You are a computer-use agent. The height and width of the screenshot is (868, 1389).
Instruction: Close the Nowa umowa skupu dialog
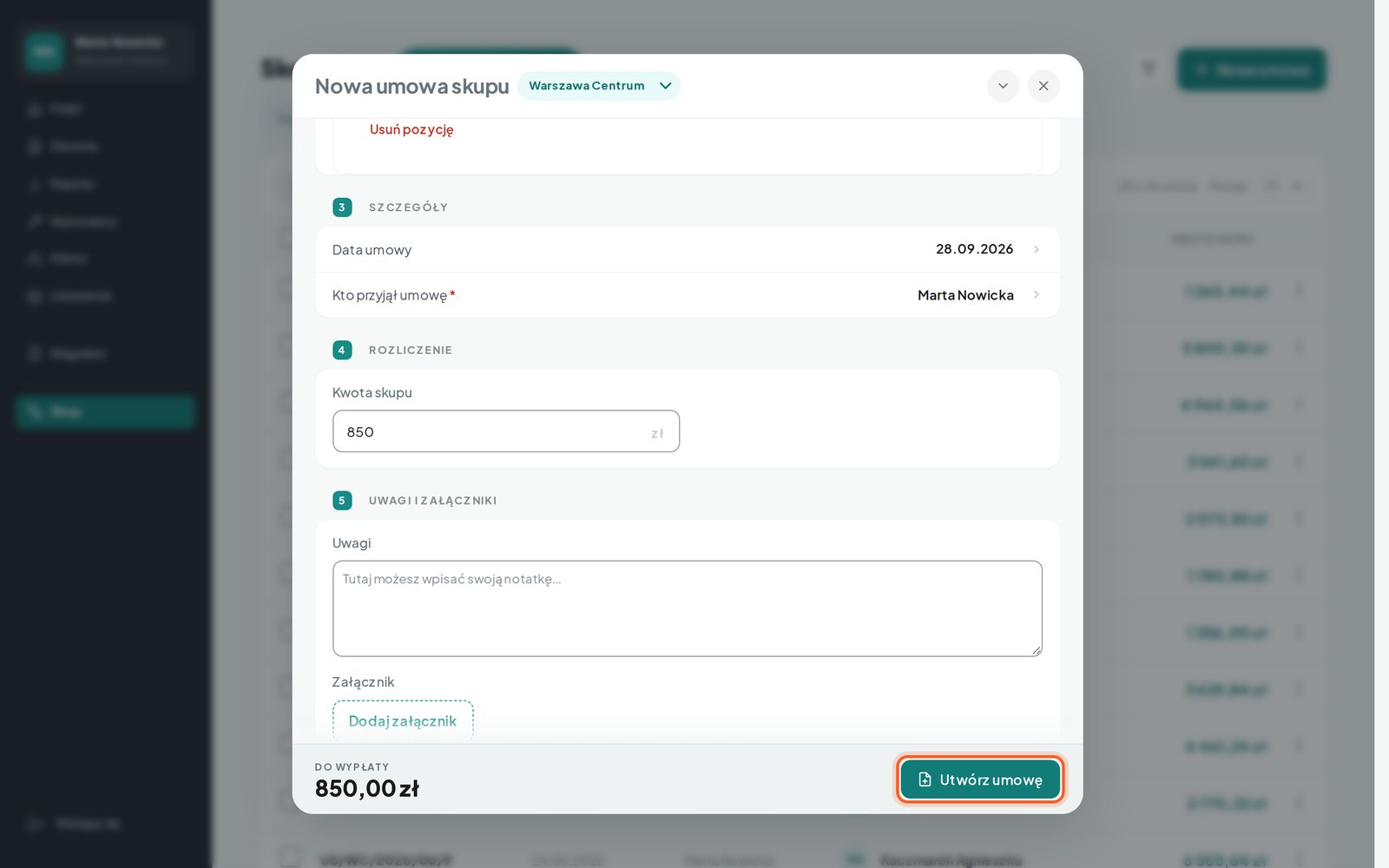point(1043,86)
